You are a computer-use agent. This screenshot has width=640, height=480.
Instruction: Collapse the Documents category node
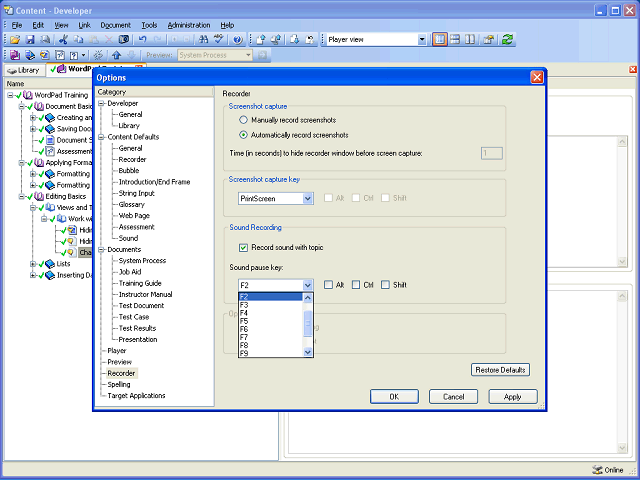101,249
